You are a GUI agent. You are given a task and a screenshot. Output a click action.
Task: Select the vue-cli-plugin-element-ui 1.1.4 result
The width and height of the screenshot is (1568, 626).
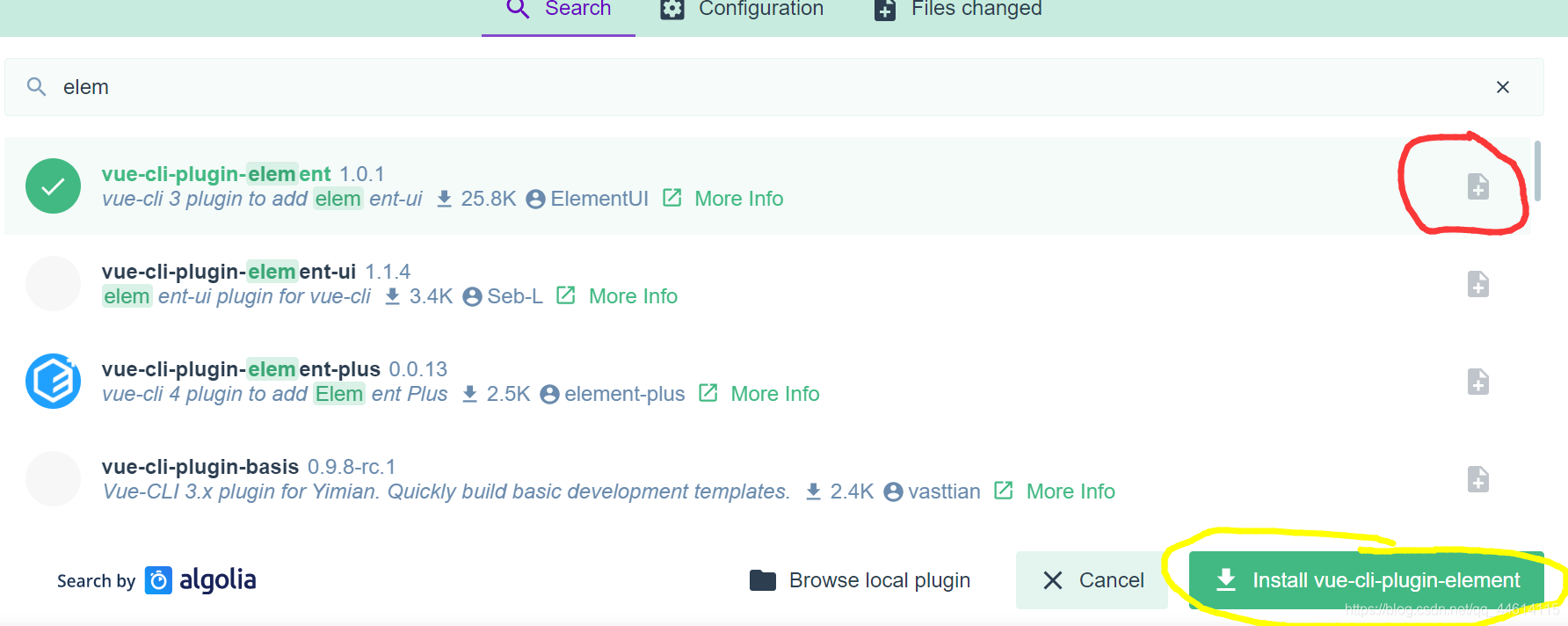pos(767,283)
